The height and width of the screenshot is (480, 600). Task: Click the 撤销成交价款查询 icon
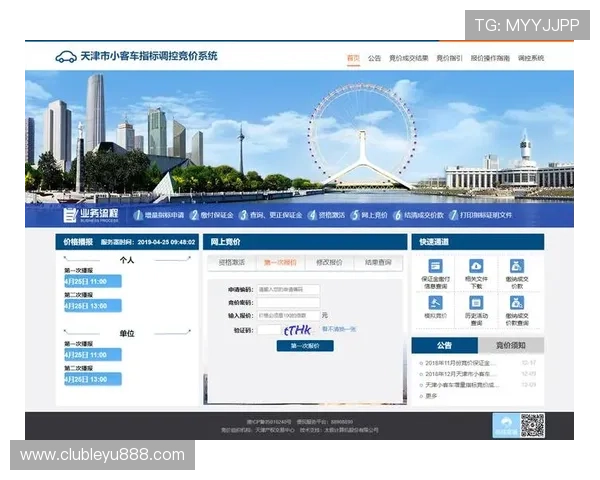coord(517,302)
